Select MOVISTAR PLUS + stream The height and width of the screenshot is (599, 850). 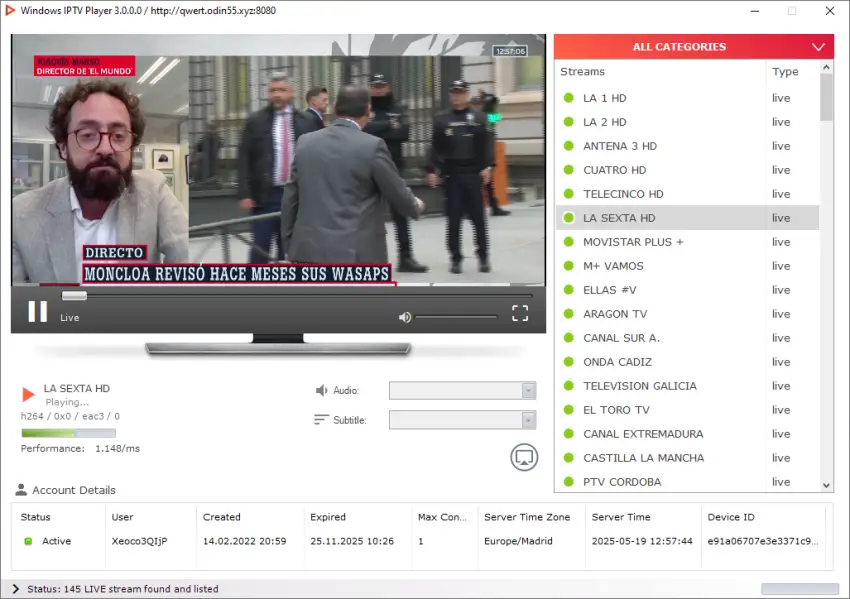tap(687, 242)
